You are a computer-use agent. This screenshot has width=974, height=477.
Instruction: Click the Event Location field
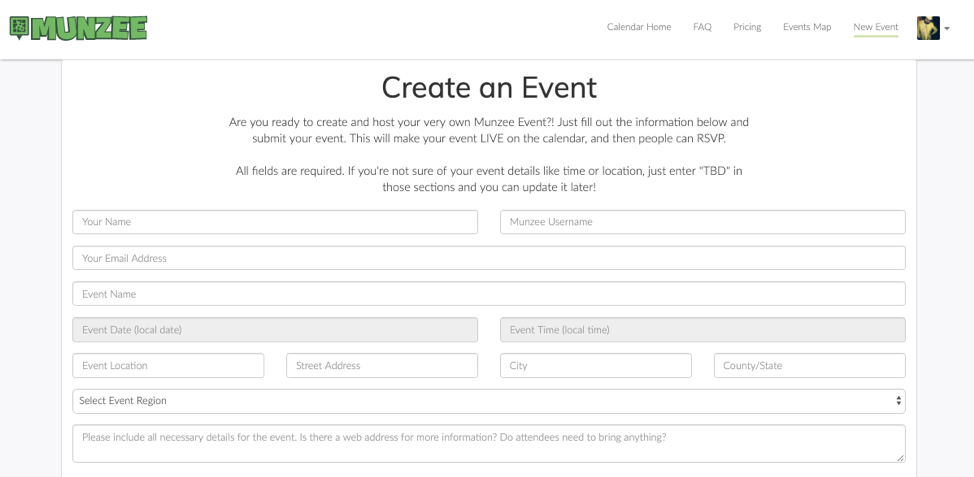tap(168, 366)
